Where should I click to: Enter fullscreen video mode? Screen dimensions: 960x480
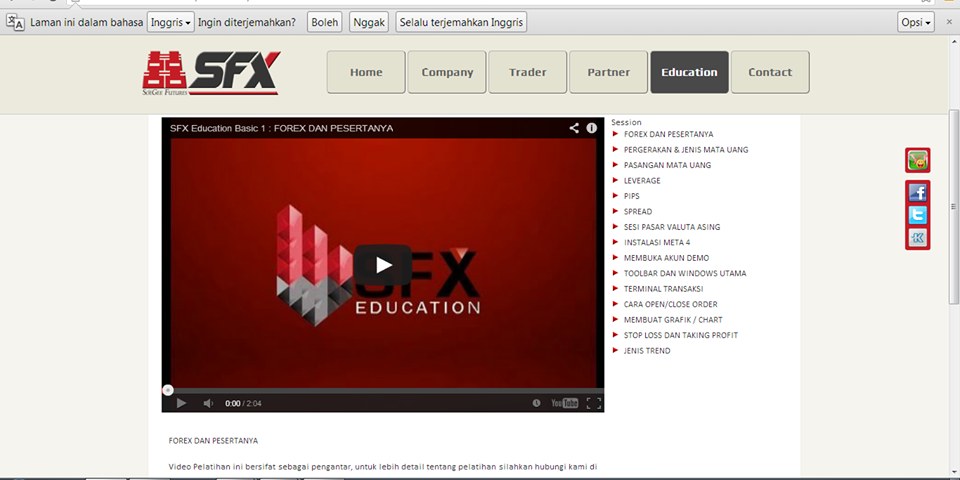[x=593, y=403]
